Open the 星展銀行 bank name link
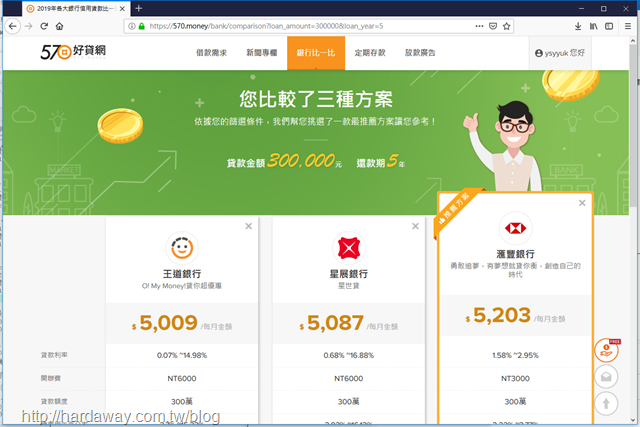Viewport: 640px width, 427px height. pos(349,274)
